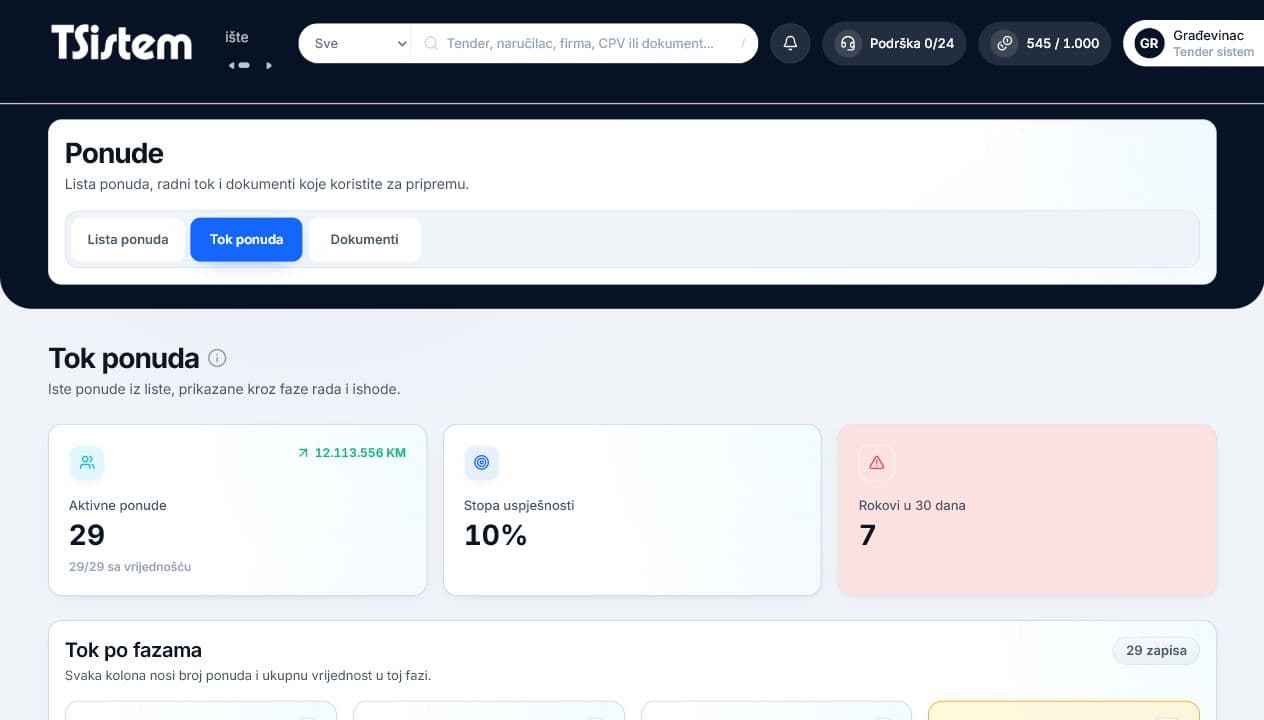Click the GR avatar circle

[1149, 44]
